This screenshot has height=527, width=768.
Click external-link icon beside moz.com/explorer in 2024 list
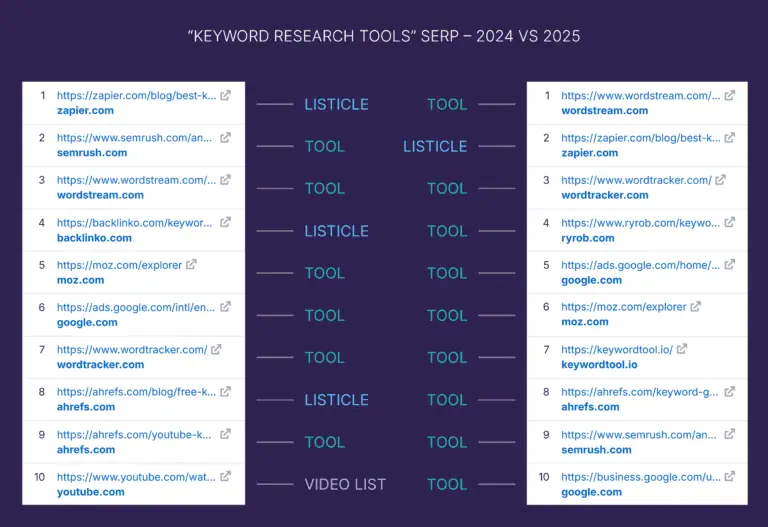pos(191,264)
